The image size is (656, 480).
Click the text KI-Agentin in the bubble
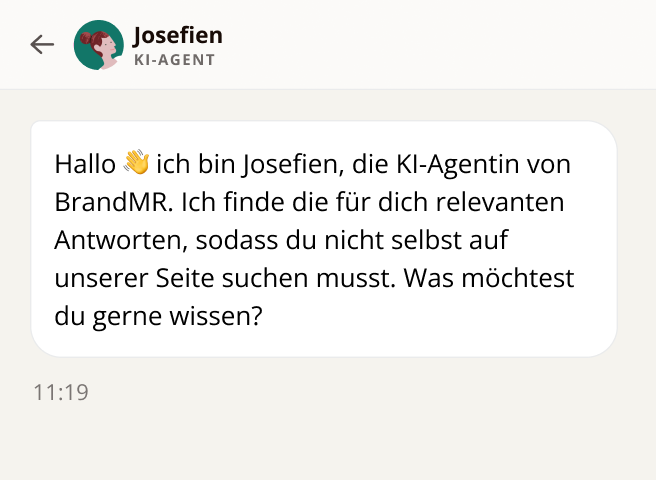[x=459, y=163]
